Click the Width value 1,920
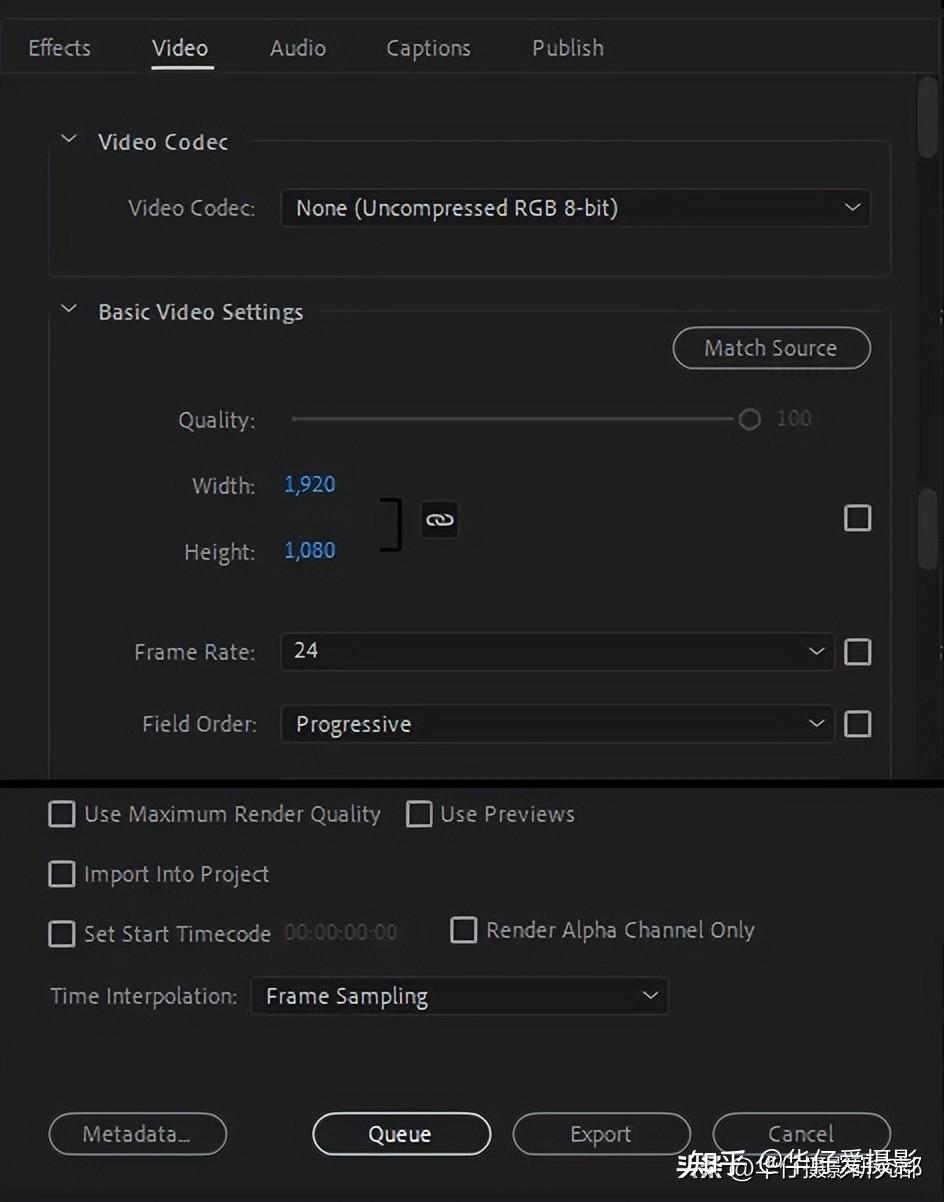944x1202 pixels. pyautogui.click(x=310, y=485)
